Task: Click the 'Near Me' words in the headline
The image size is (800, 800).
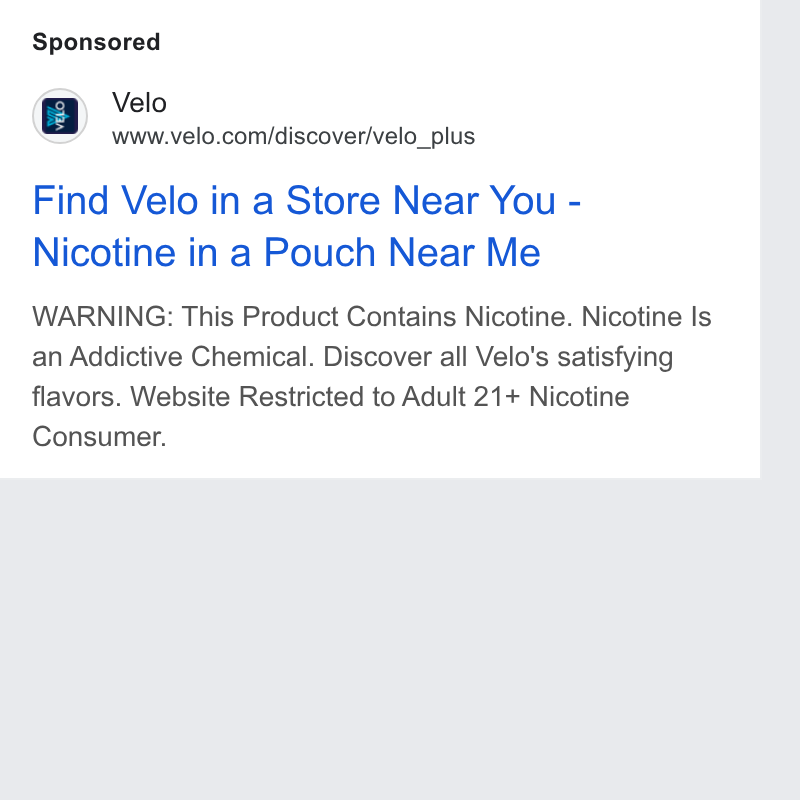Action: (x=464, y=252)
